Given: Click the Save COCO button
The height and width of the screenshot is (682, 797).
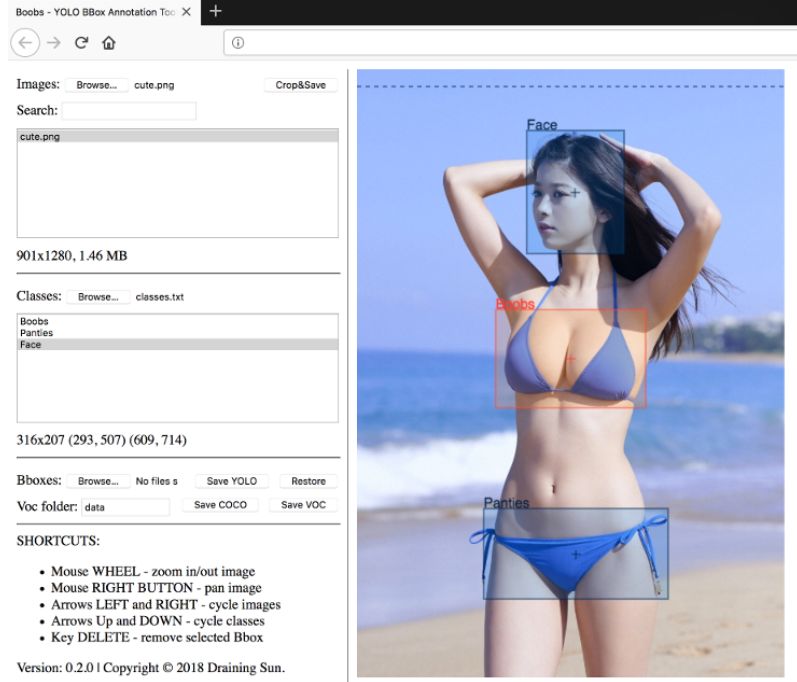Looking at the screenshot, I should pos(220,505).
